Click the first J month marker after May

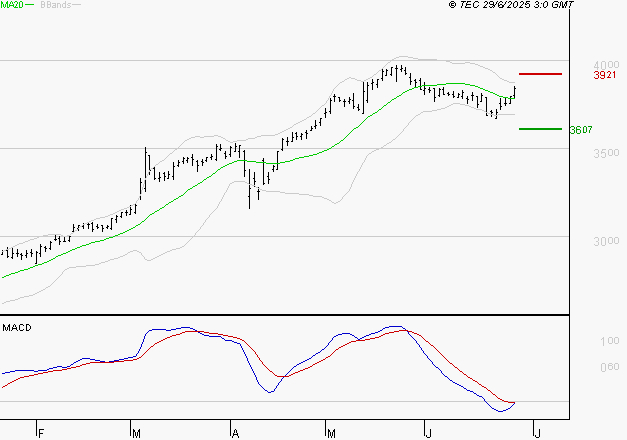429,434
